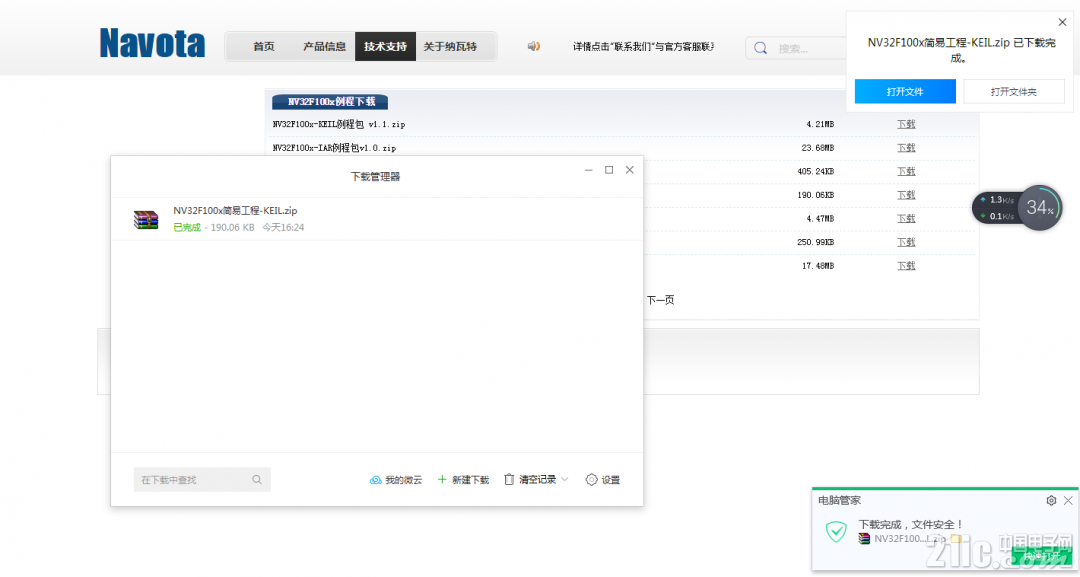Screen dimensions: 1080x577
Task: Select the 技术支持 navigation tab
Action: pyautogui.click(x=385, y=46)
